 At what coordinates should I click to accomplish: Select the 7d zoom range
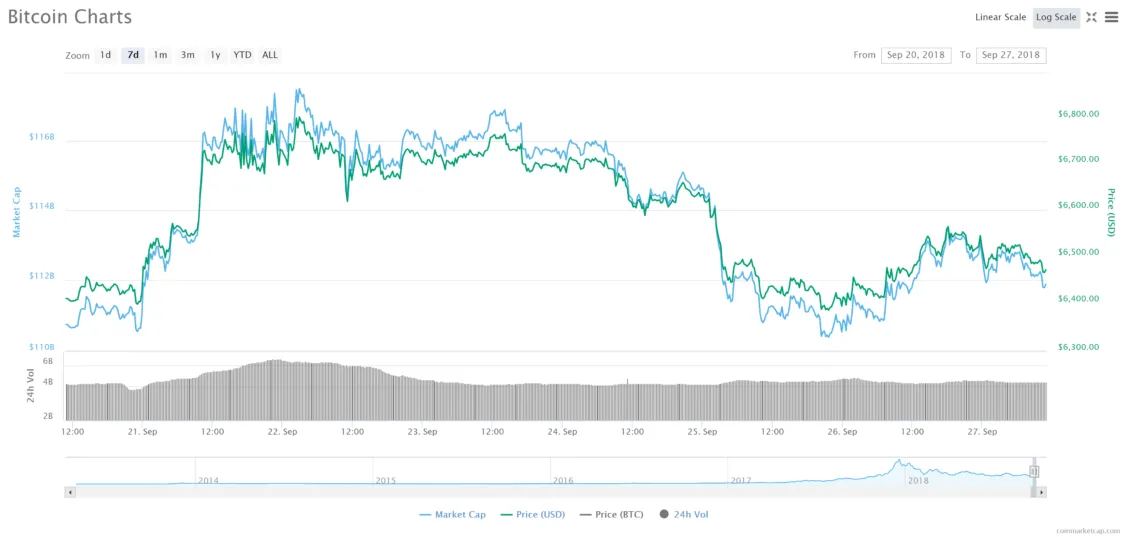[x=133, y=55]
